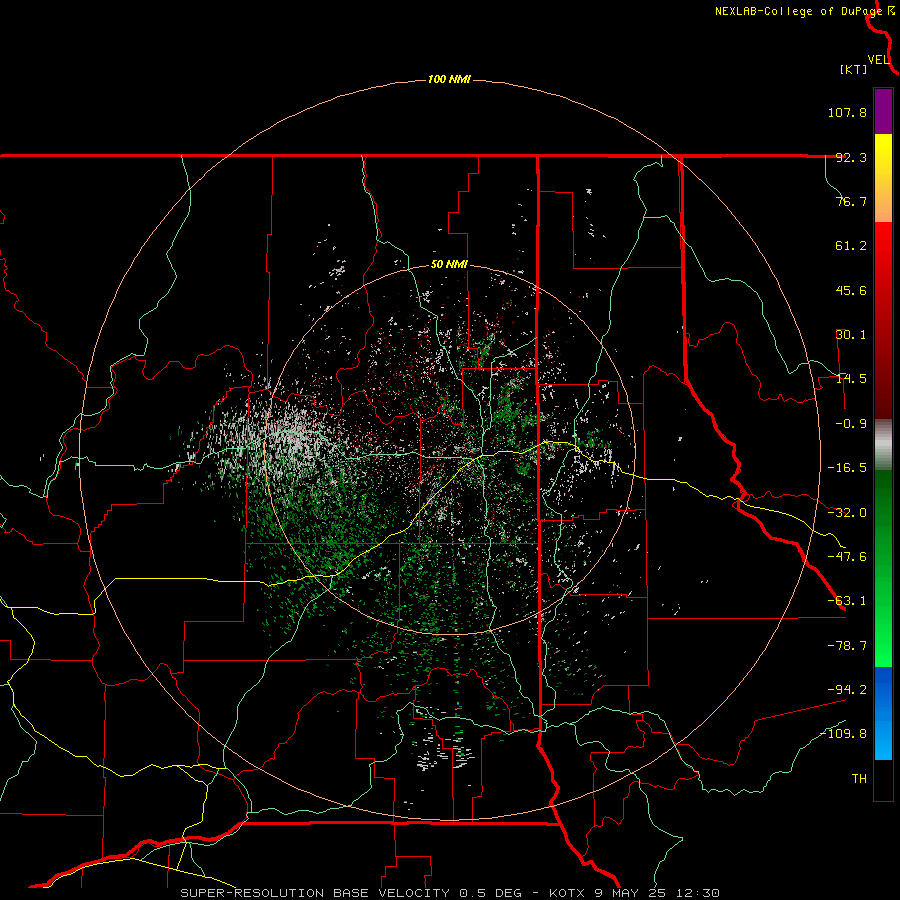Select the -109.8 velocity scale value

coord(843,734)
